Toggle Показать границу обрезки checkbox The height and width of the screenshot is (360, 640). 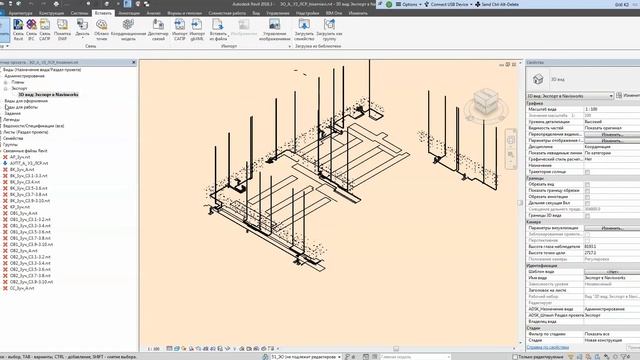coord(587,191)
